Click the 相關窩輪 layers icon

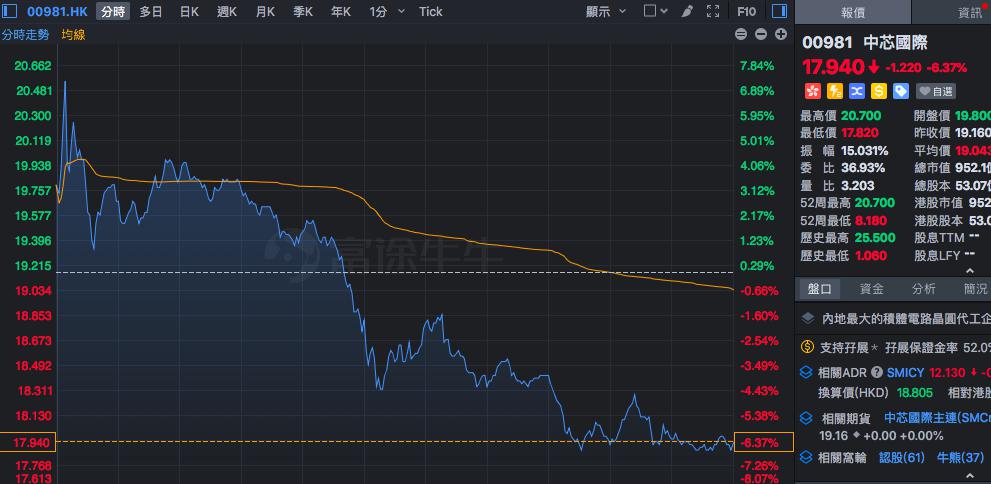806,457
